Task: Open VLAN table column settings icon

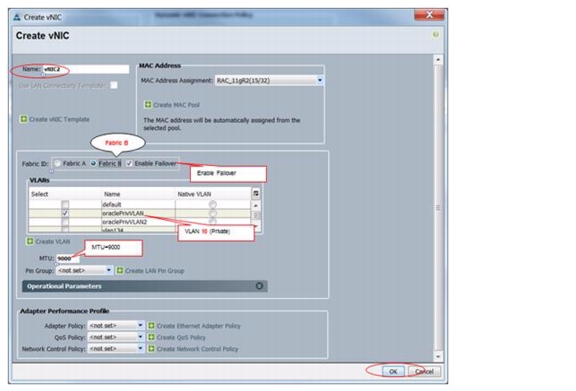Action: pos(256,194)
